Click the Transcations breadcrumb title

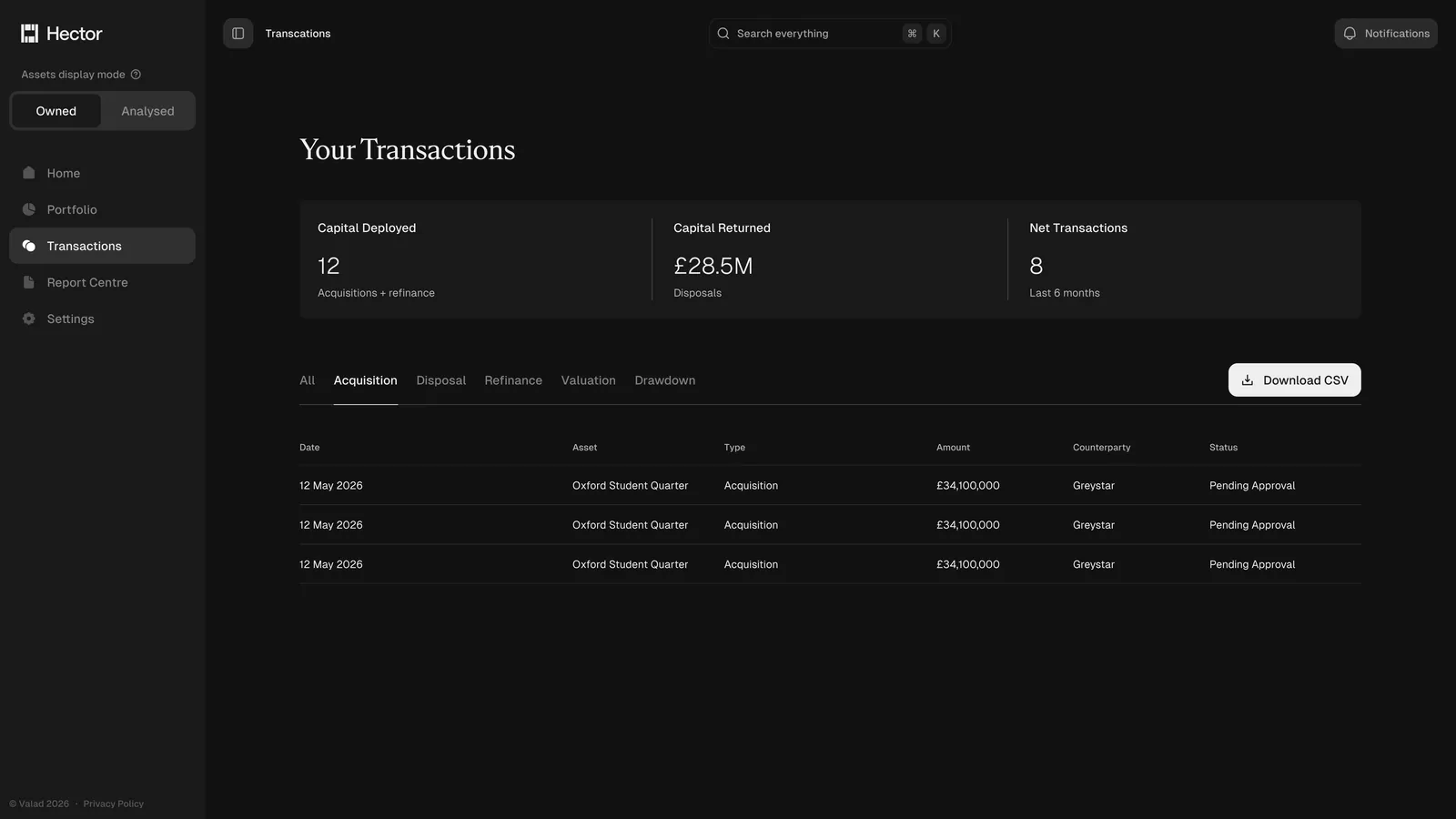coord(298,34)
